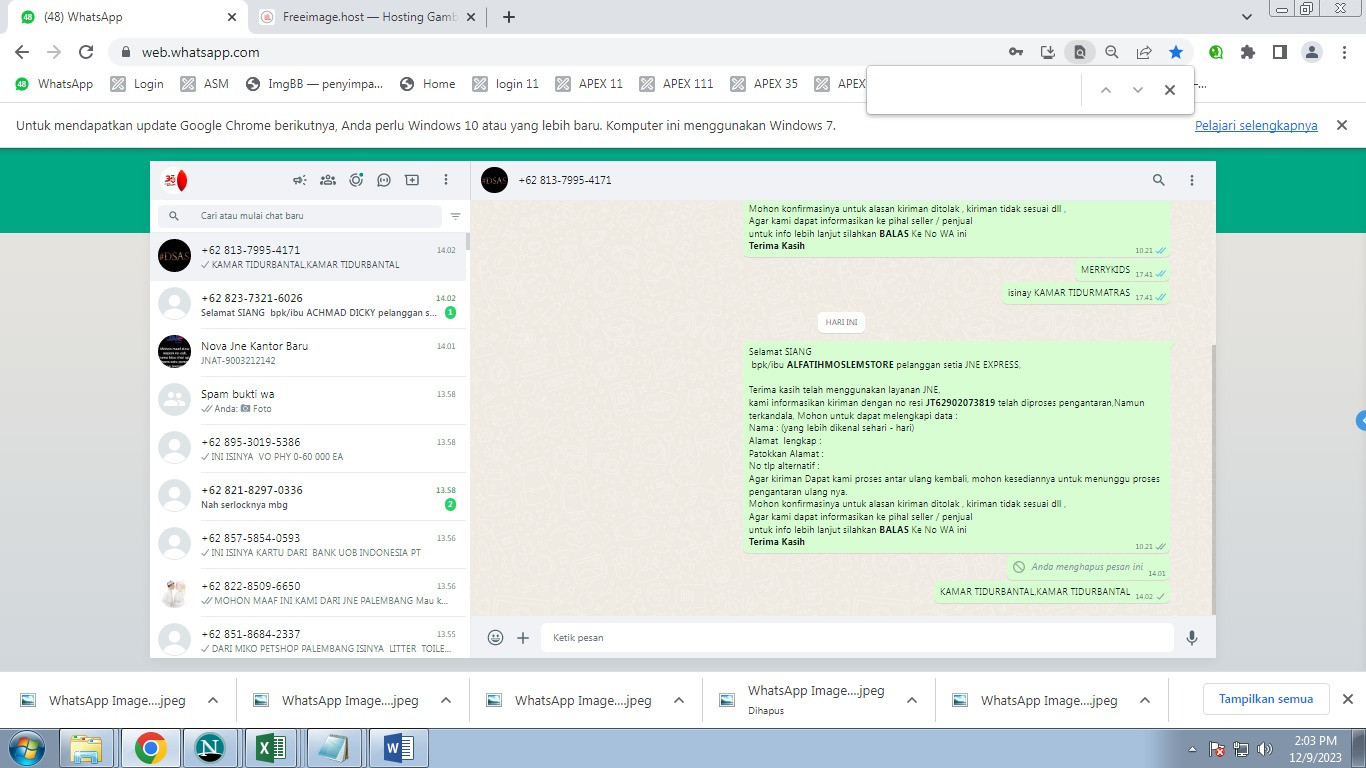Viewport: 1366px width, 768px height.
Task: Start a new chat with the plus-bubble icon
Action: tap(412, 180)
